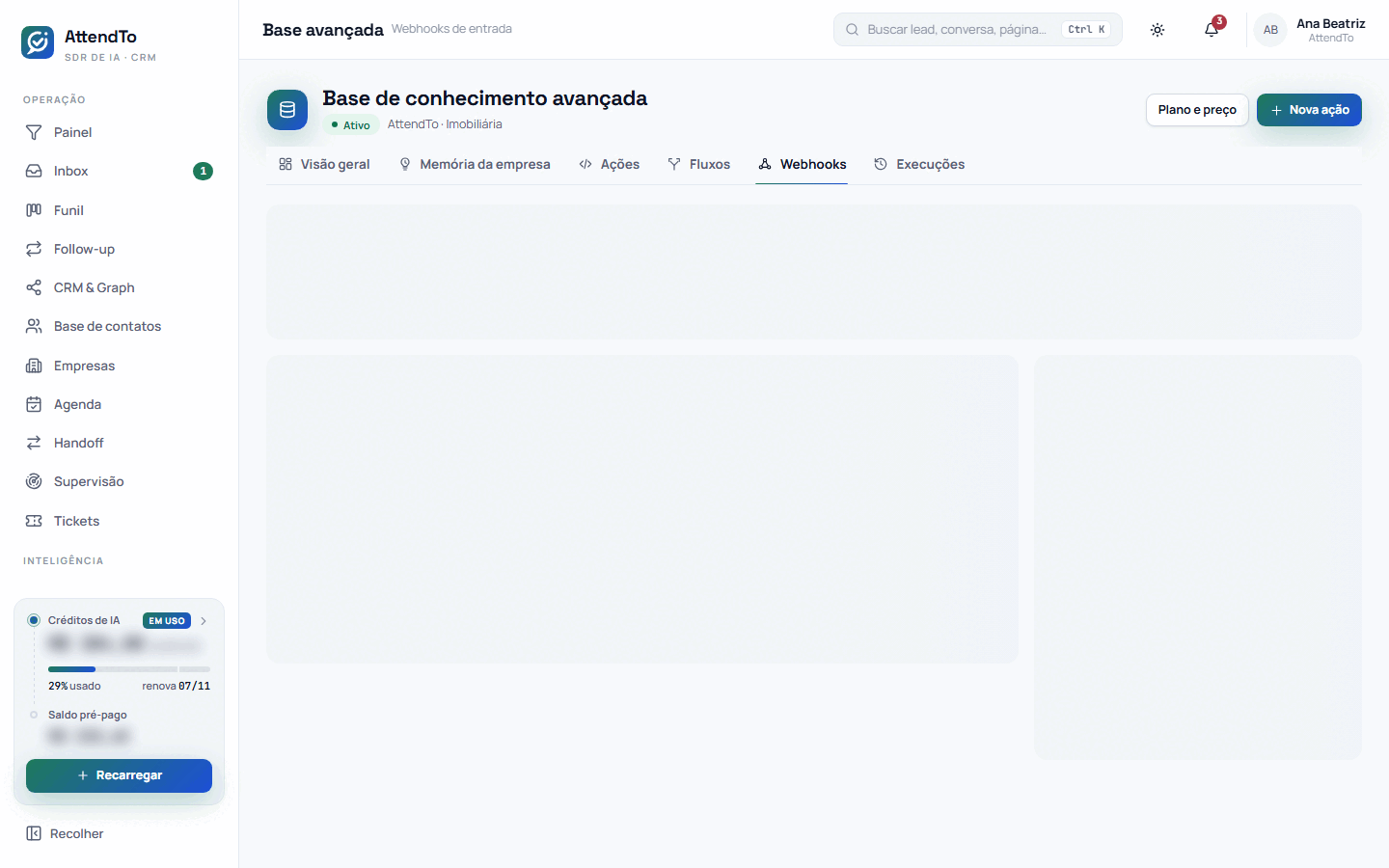The height and width of the screenshot is (868, 1389).
Task: Click the renova 07/11 text
Action: pos(176,686)
